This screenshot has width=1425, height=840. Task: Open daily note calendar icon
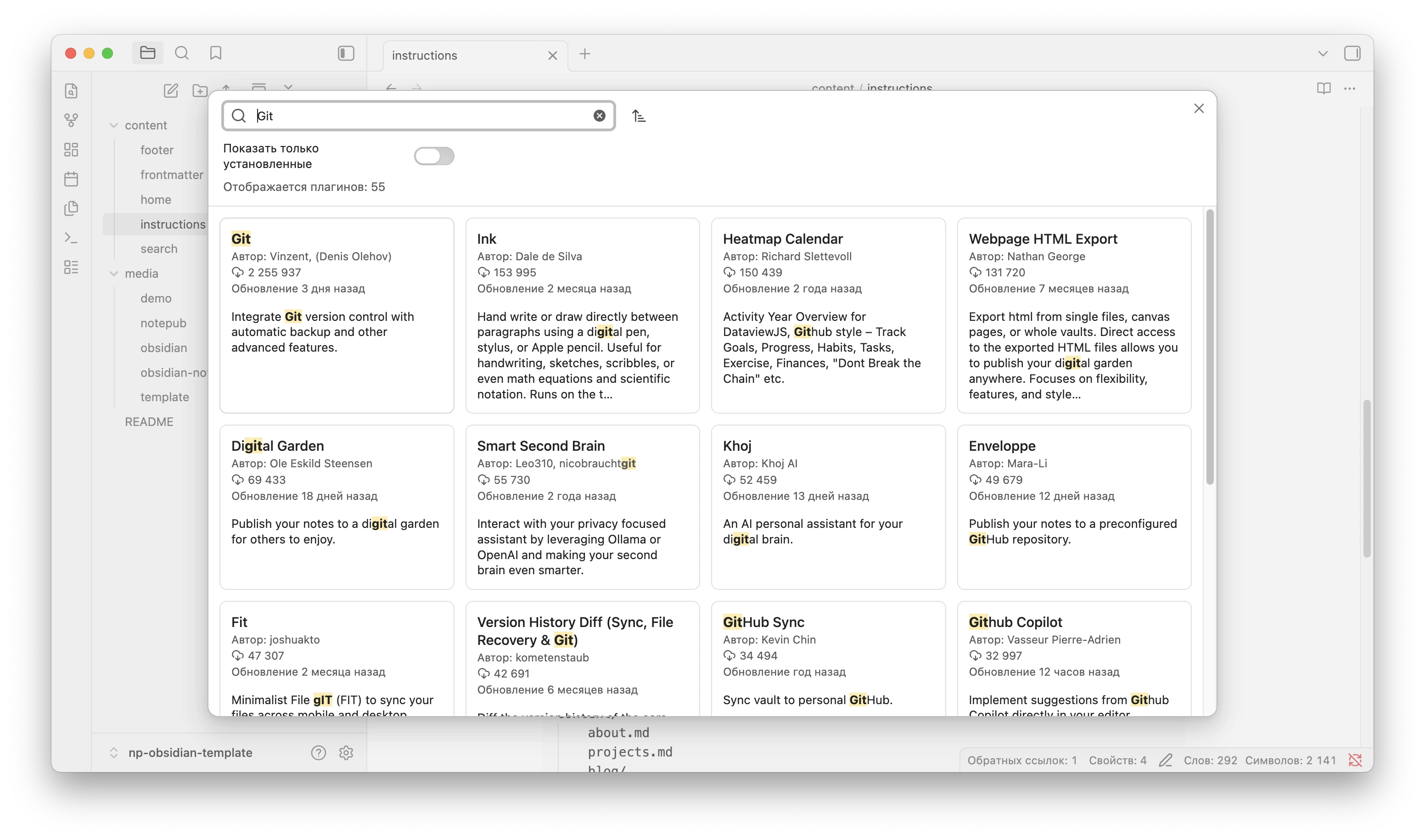click(71, 179)
